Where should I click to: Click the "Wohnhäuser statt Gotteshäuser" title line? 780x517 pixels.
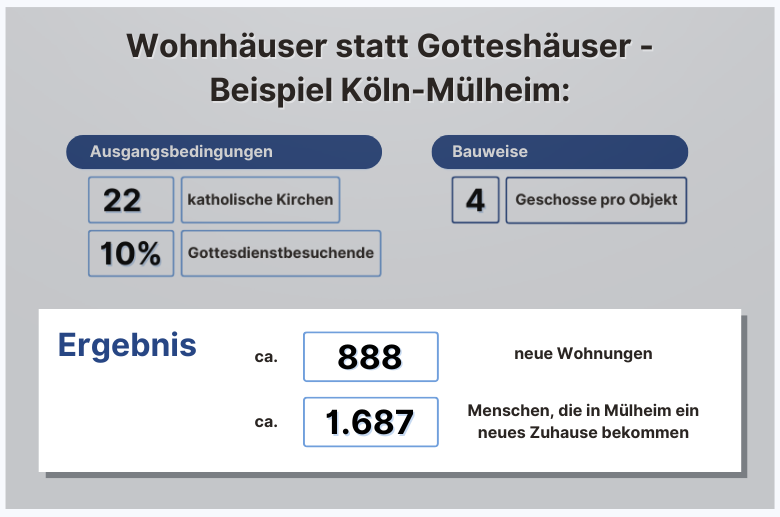[x=390, y=46]
